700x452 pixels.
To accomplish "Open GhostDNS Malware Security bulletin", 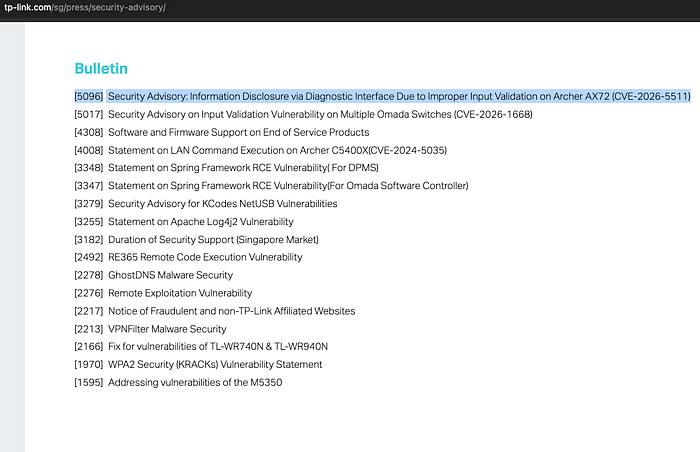I will [170, 275].
